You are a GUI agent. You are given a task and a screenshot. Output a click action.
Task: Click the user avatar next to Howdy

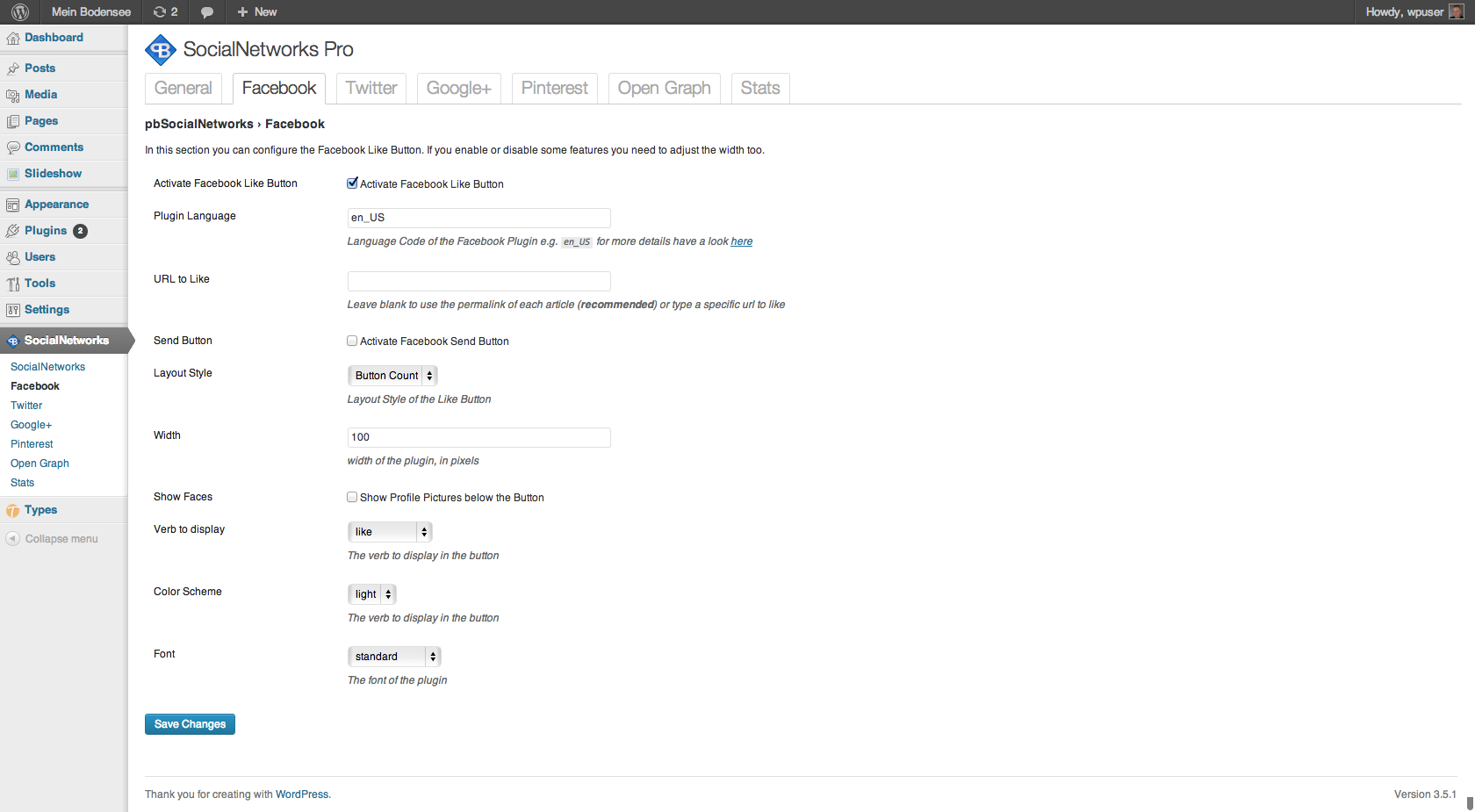[x=1456, y=12]
